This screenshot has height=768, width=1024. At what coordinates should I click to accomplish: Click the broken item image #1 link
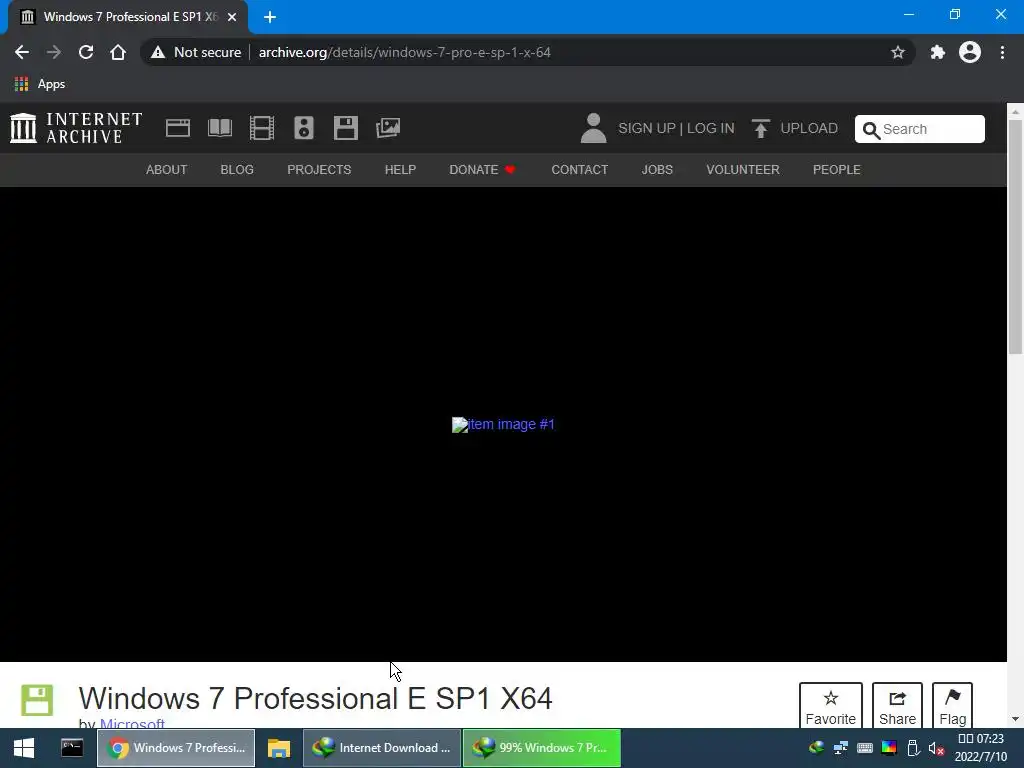point(504,424)
